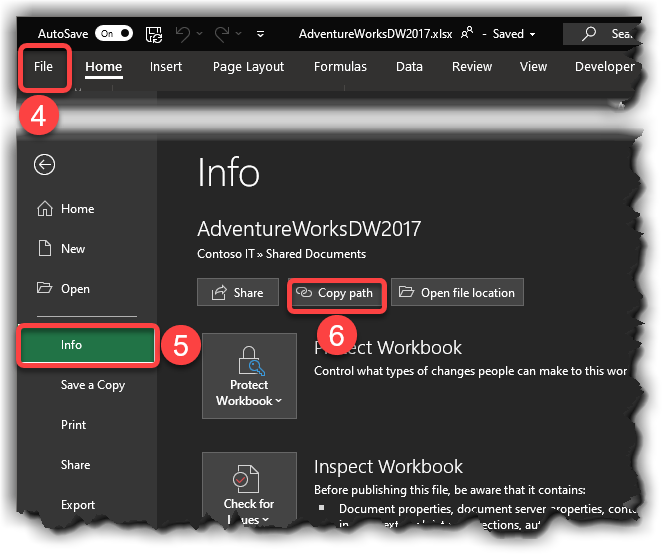The width and height of the screenshot is (669, 556).
Task: Click into the Search box
Action: point(601,34)
